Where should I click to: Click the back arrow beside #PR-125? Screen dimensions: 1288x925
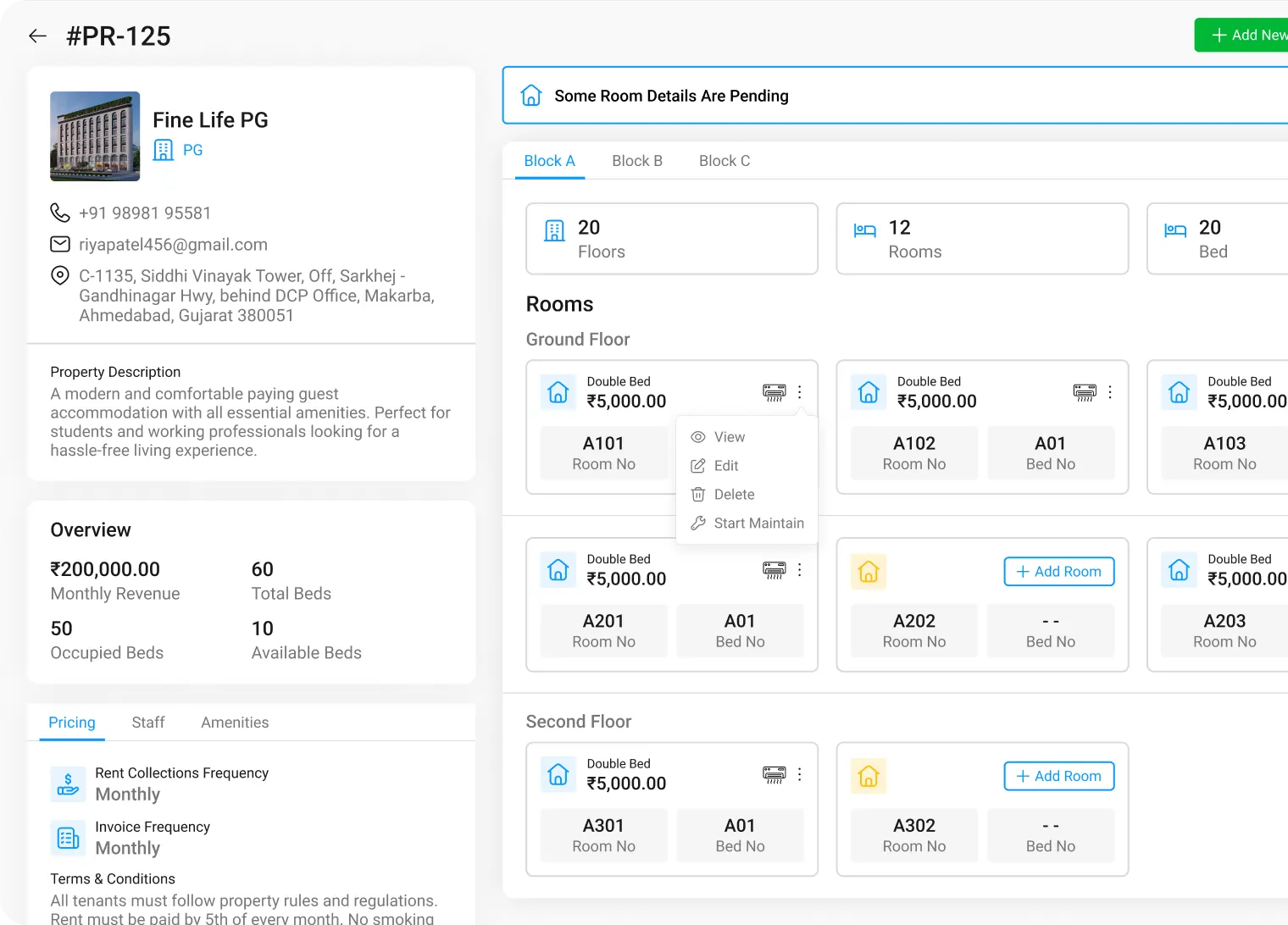(x=37, y=36)
